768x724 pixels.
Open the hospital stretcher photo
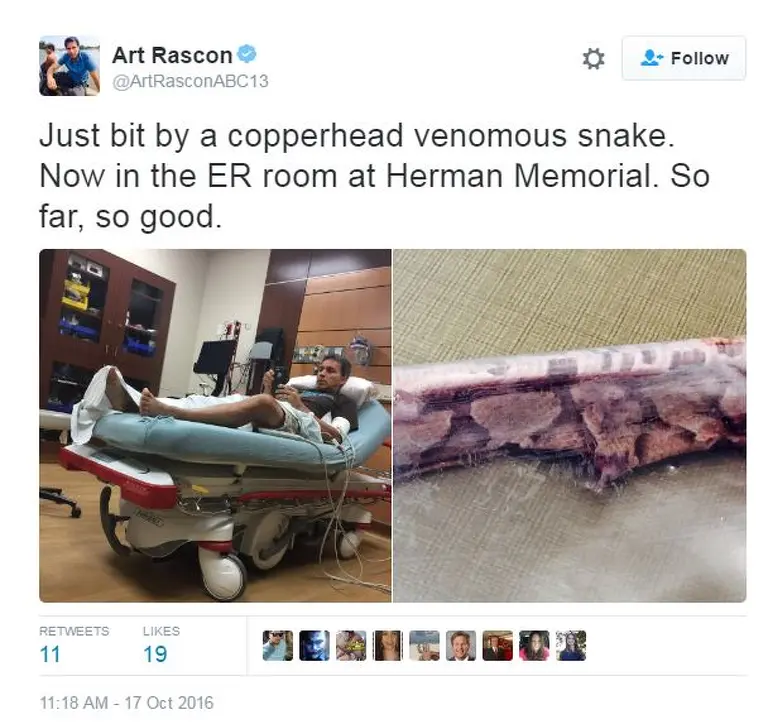tap(216, 426)
